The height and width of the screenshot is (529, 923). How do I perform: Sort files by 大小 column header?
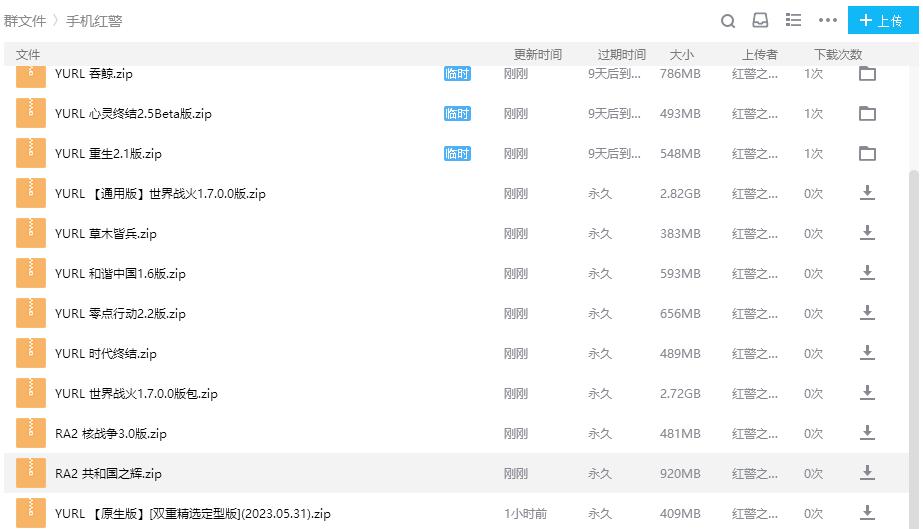(x=681, y=55)
